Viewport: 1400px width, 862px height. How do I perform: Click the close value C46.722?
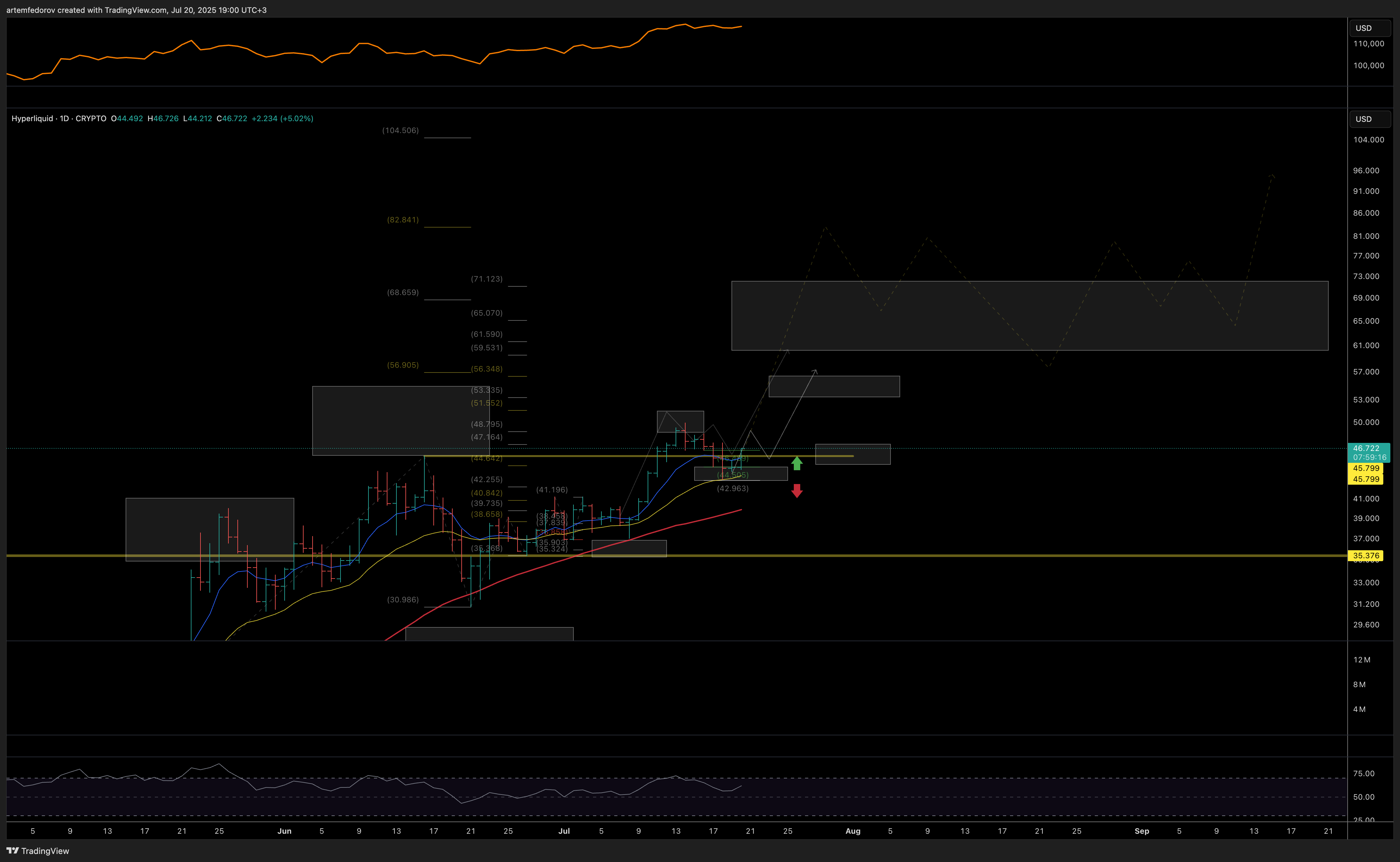coord(232,119)
